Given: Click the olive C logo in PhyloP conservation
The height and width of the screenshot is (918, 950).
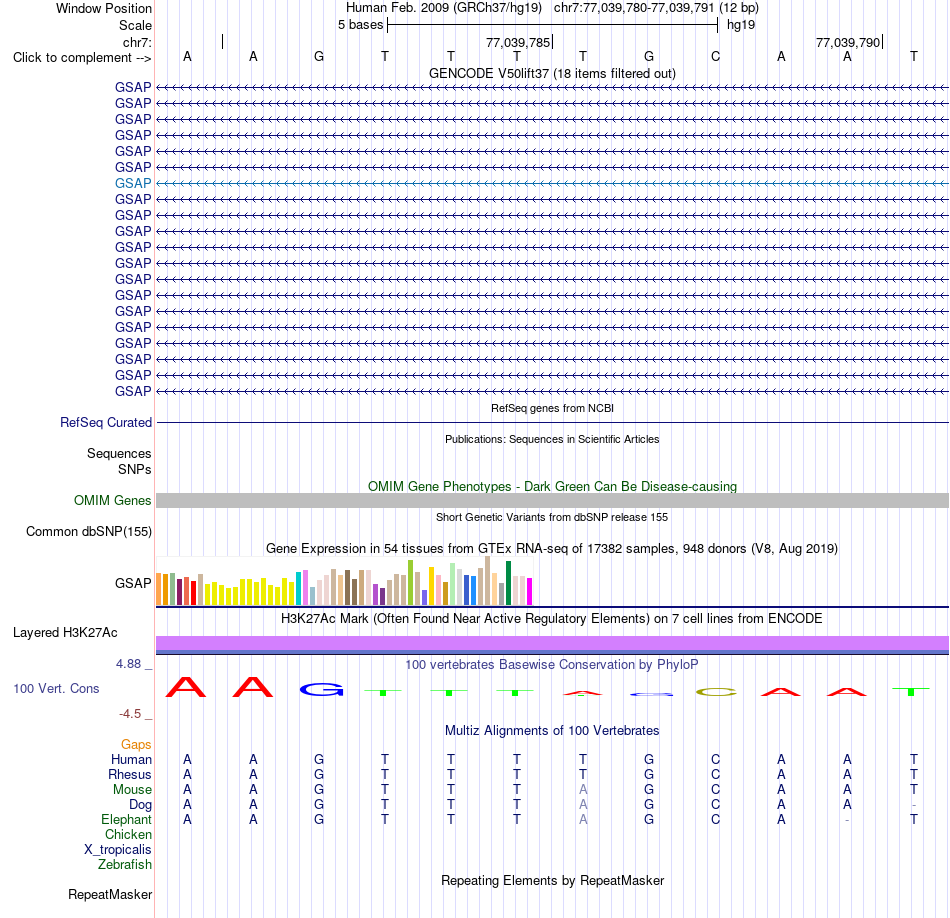Looking at the screenshot, I should tap(716, 692).
